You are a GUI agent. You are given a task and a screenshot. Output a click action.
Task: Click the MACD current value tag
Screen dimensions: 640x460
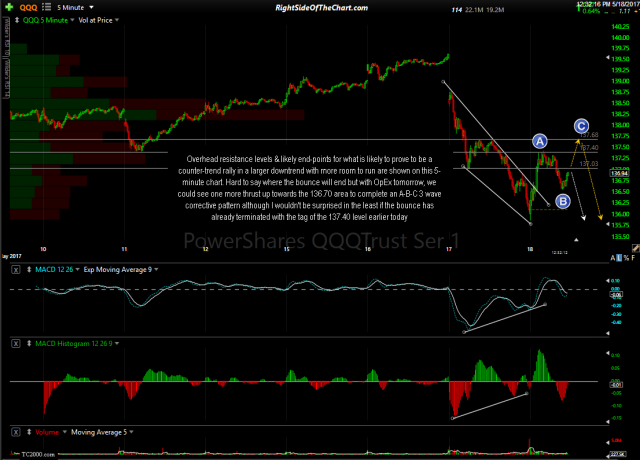[616, 294]
